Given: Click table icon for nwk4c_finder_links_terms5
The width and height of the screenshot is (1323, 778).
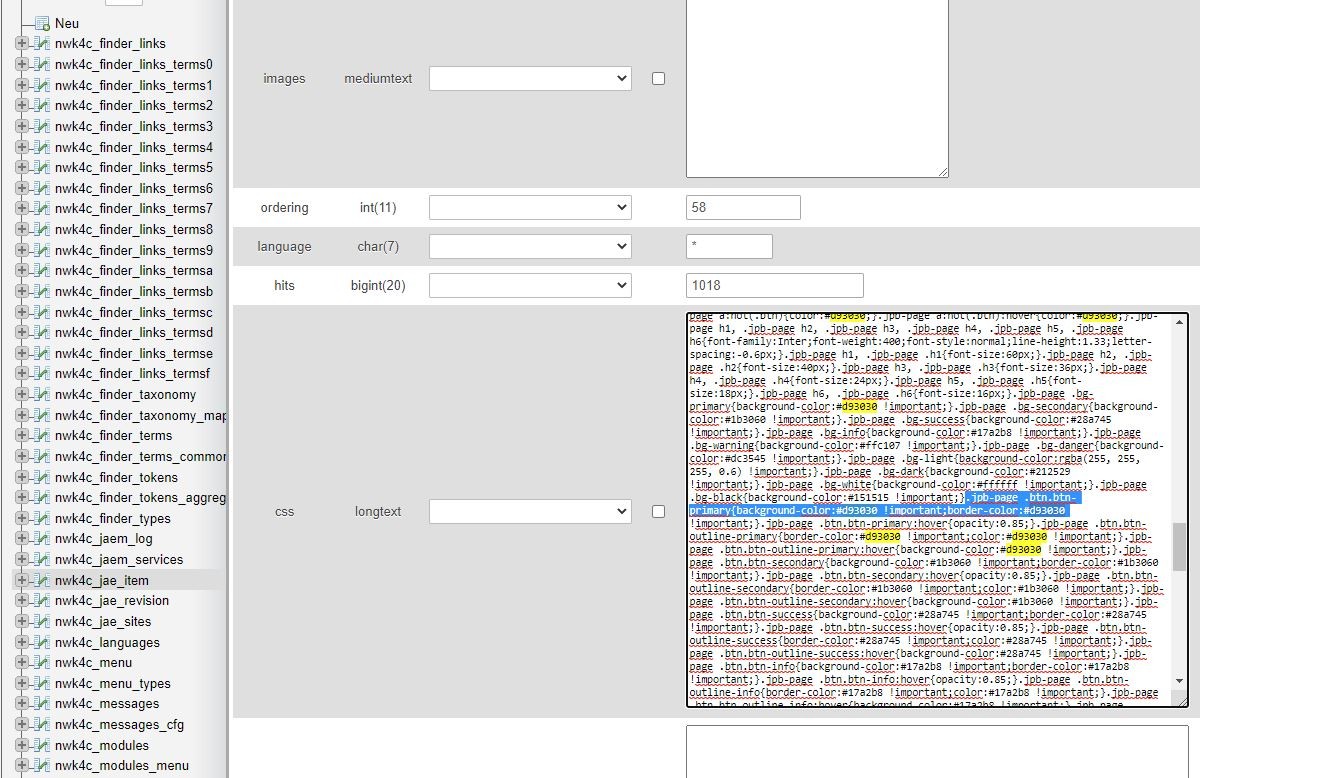Looking at the screenshot, I should pyautogui.click(x=42, y=167).
